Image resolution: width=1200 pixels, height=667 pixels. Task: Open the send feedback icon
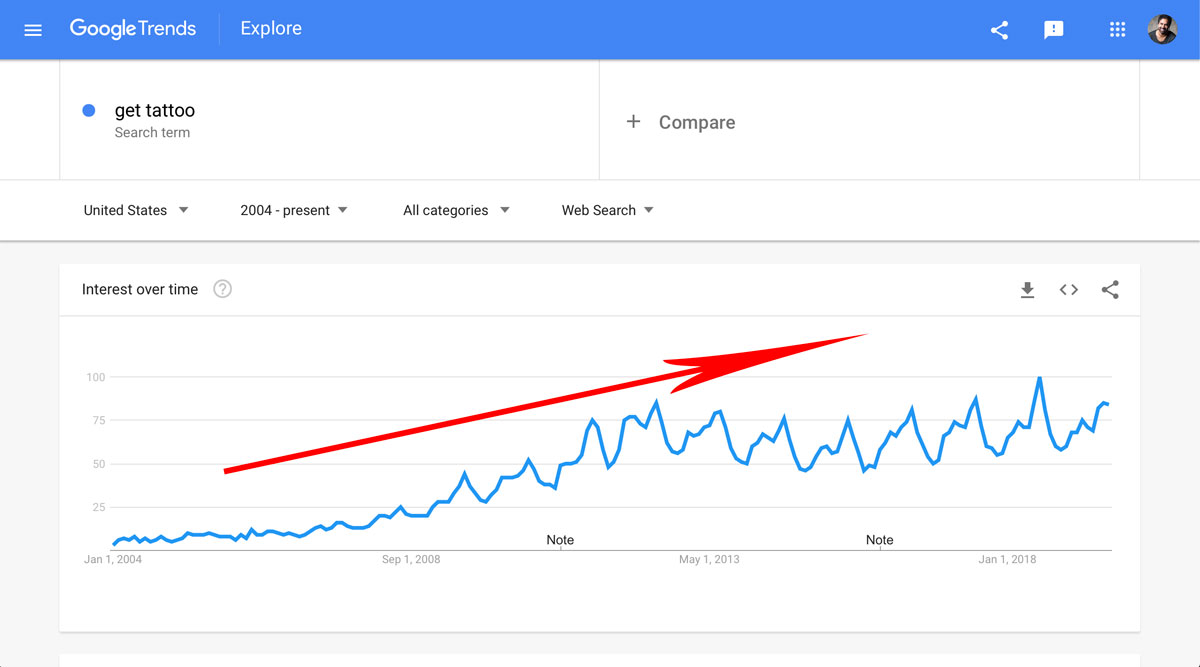click(1053, 30)
